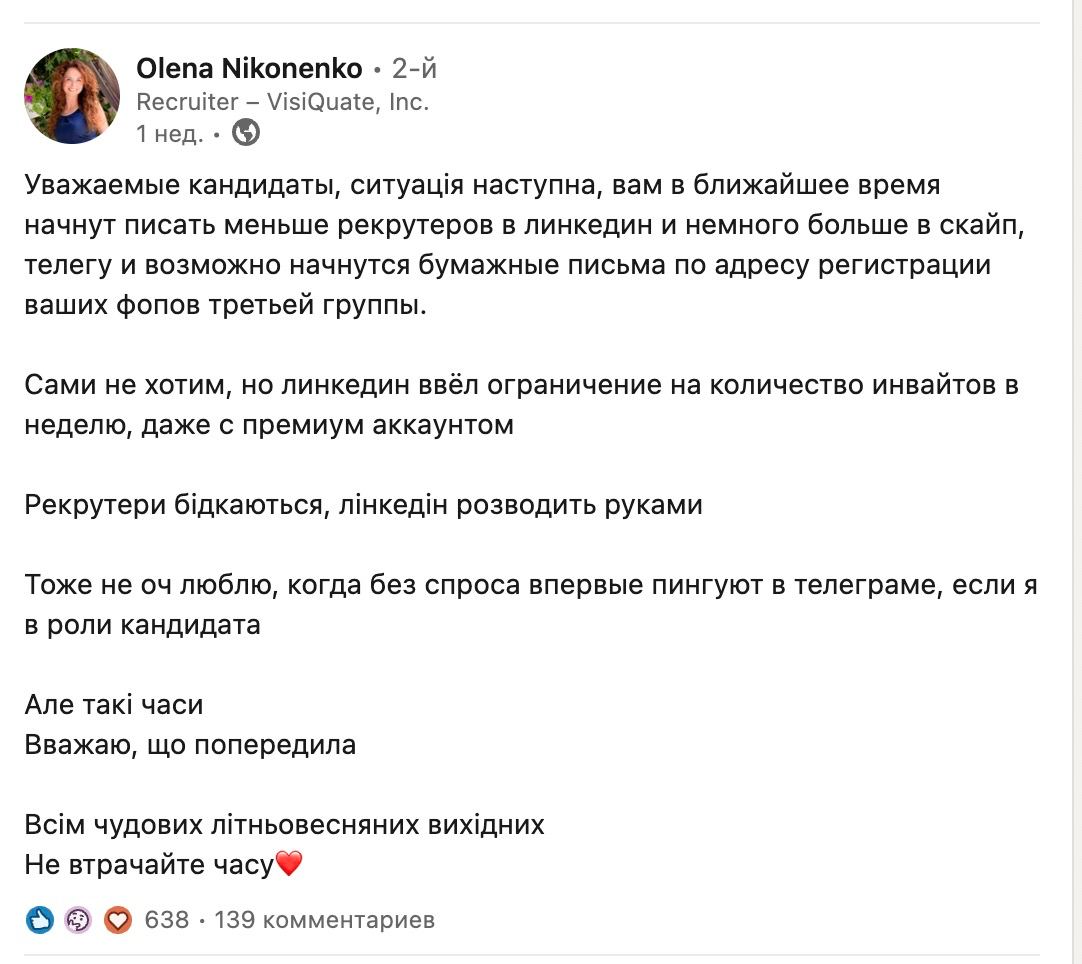Click the line "Вважаю, що попередила"

click(x=190, y=745)
